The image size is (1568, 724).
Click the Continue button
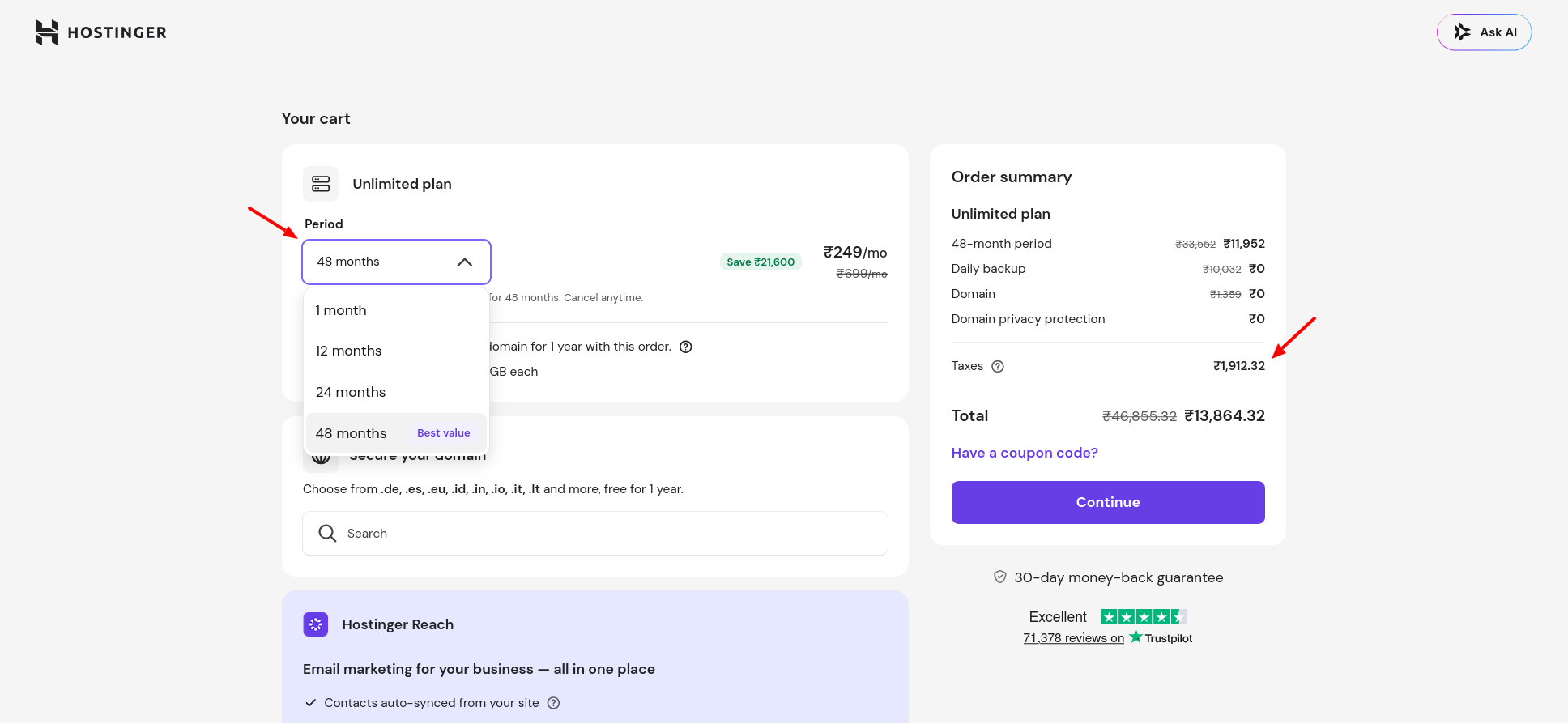point(1108,502)
